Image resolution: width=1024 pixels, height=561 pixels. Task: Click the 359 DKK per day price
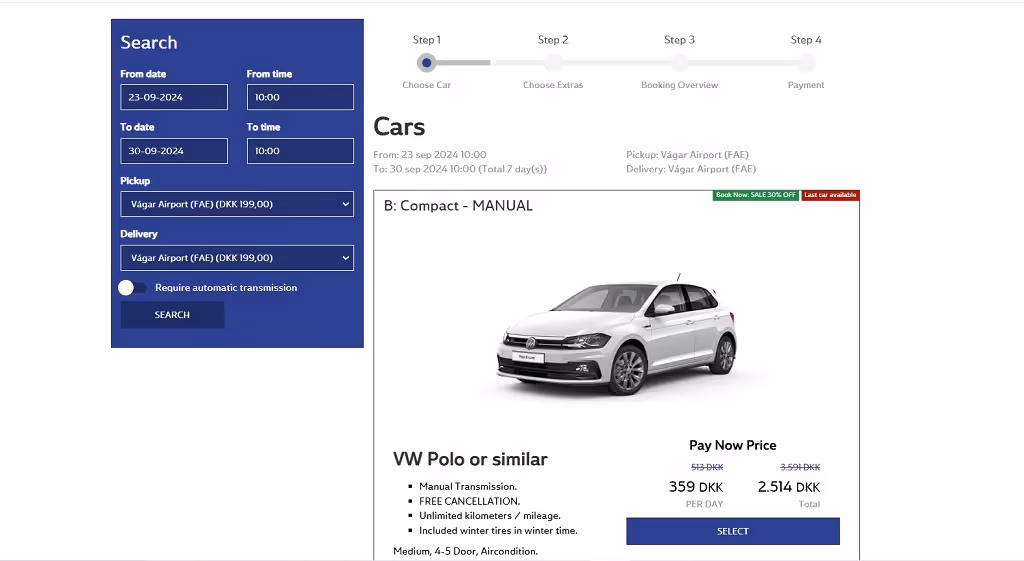pos(696,487)
